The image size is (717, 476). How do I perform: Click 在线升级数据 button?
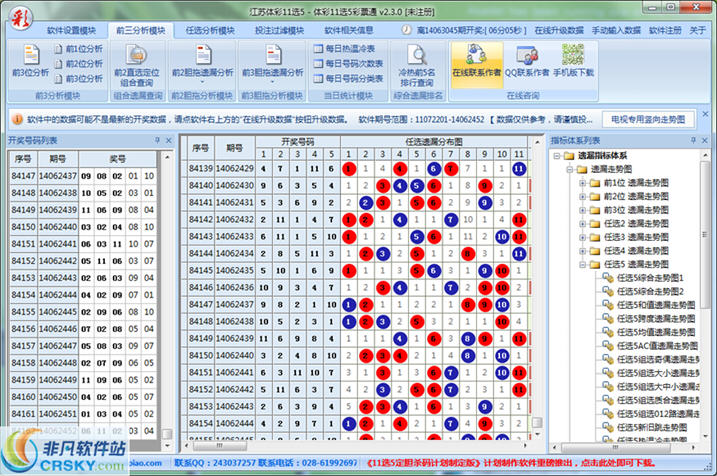(559, 30)
